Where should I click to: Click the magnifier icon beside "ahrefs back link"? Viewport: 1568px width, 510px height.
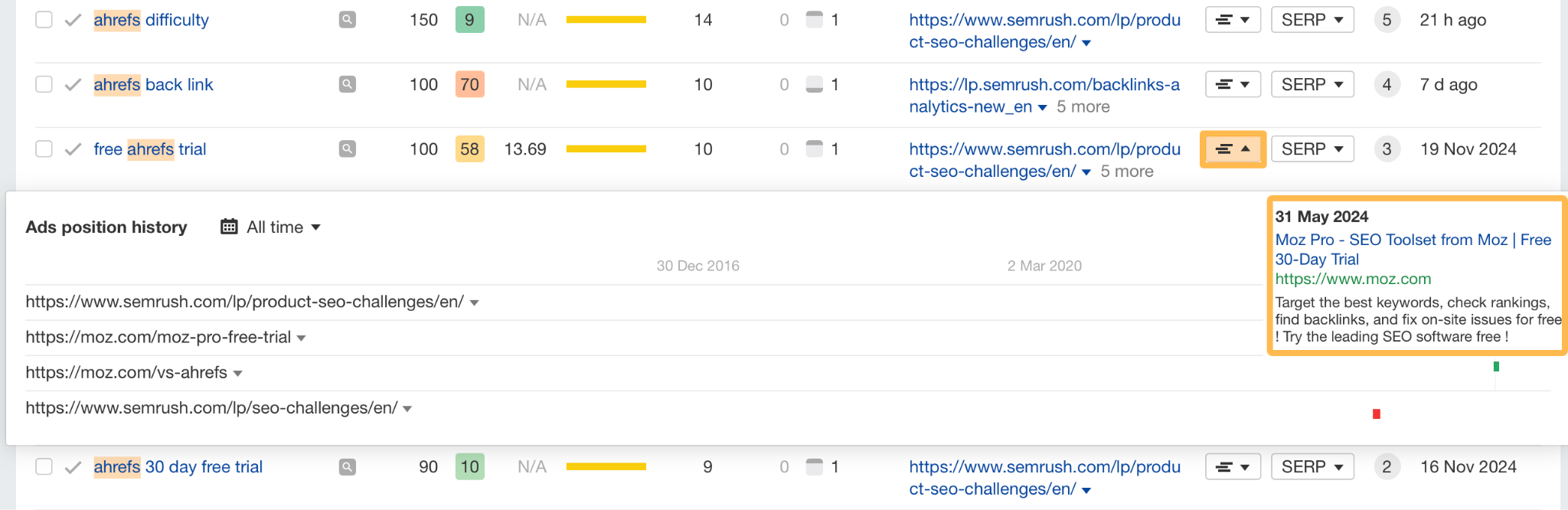point(347,84)
